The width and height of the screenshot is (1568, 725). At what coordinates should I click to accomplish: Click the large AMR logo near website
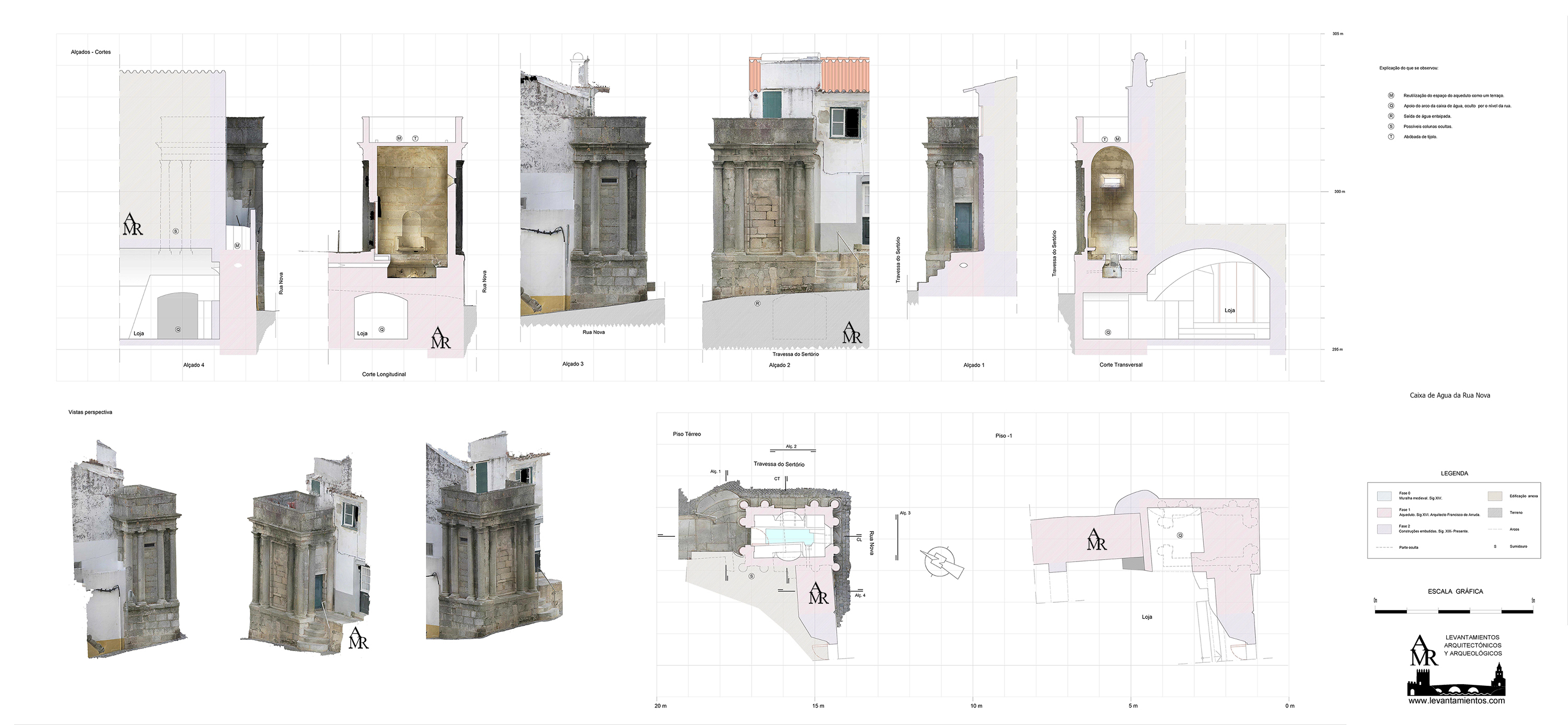tap(1424, 650)
